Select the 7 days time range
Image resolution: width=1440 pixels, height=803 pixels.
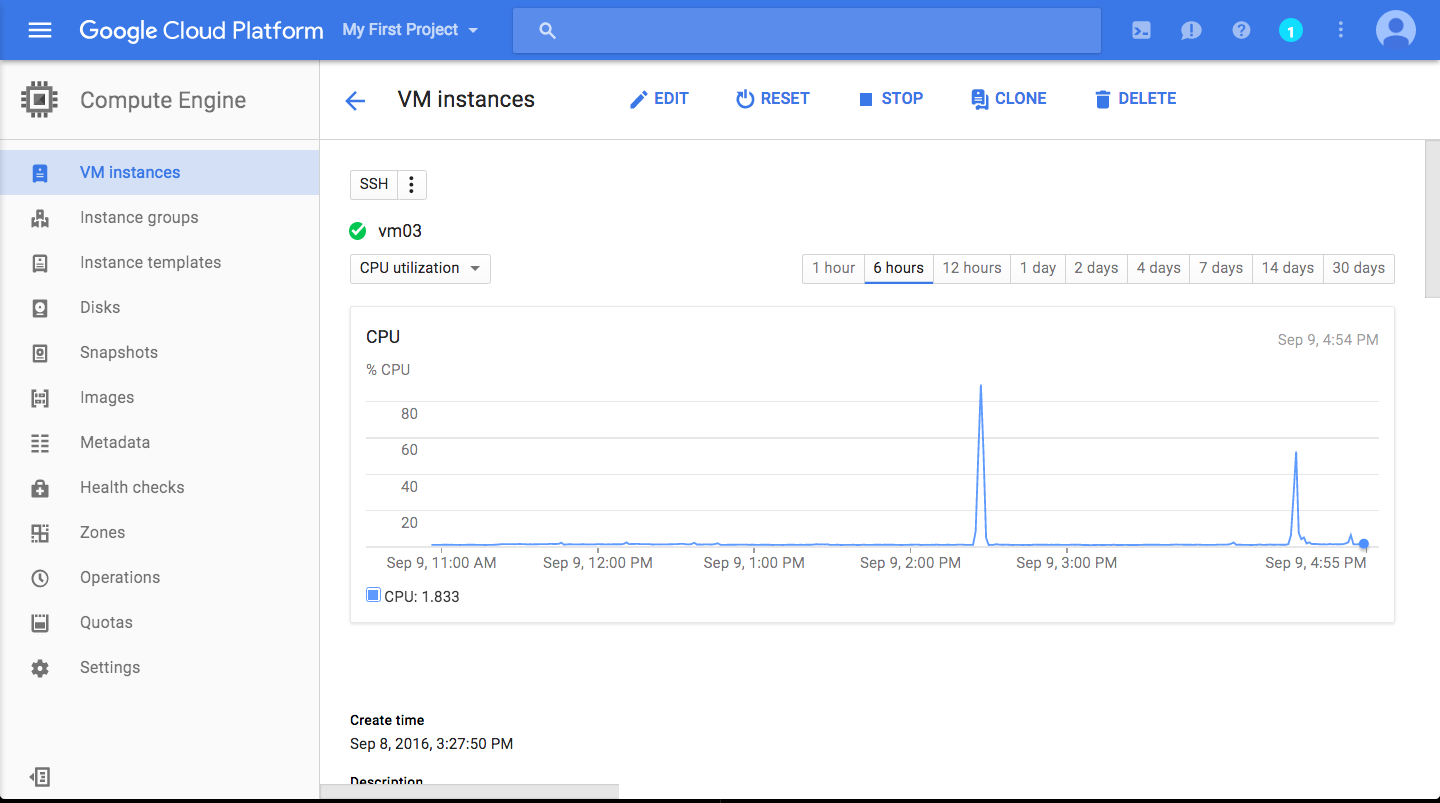(1221, 268)
